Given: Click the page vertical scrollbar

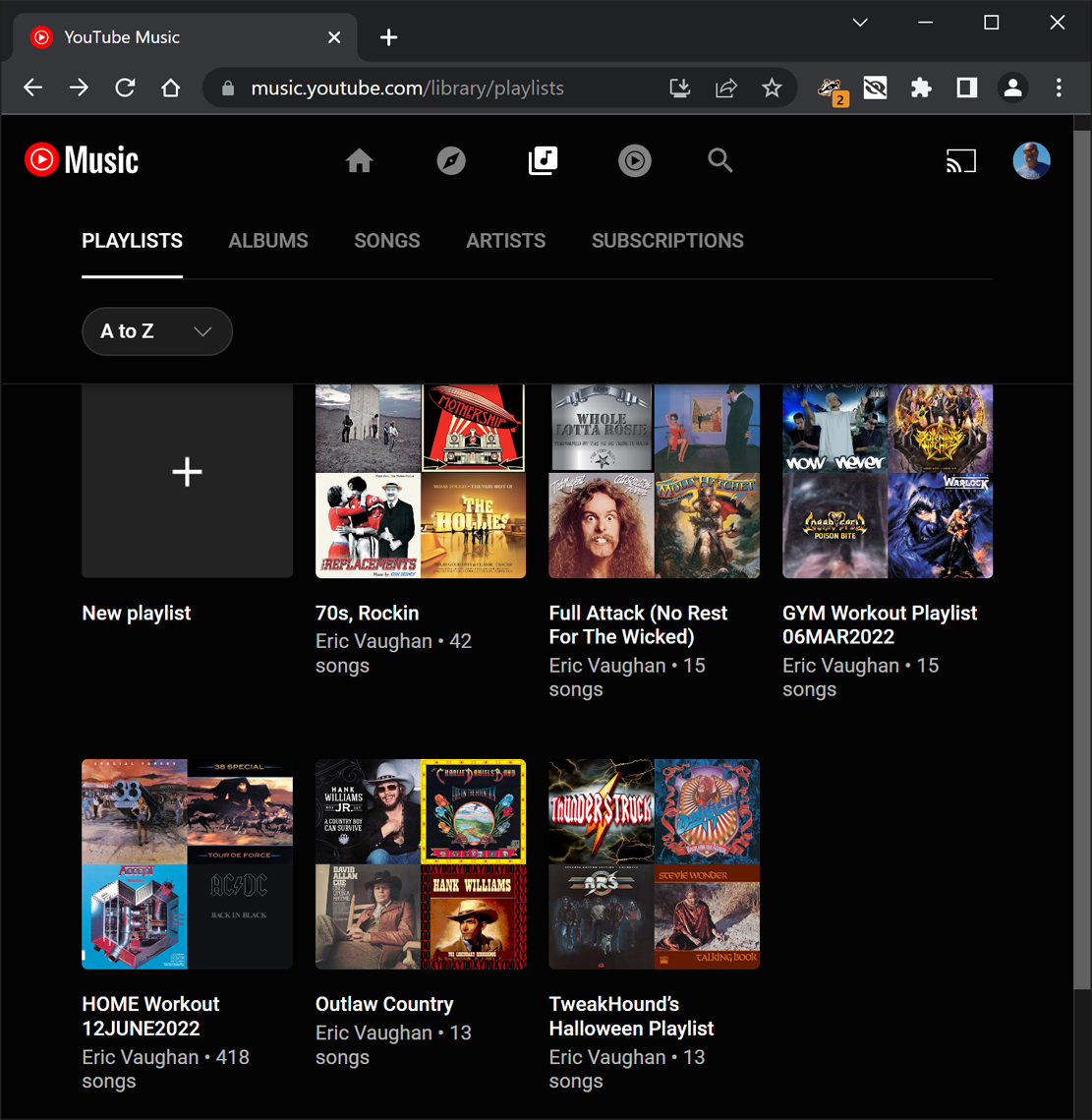Looking at the screenshot, I should point(1082,560).
